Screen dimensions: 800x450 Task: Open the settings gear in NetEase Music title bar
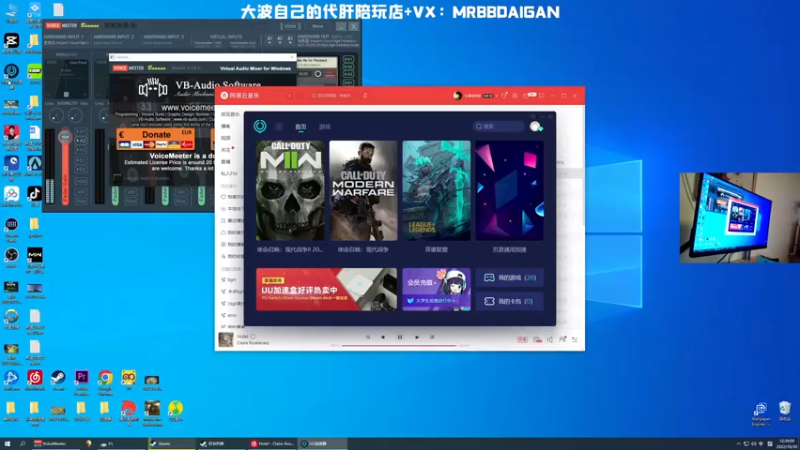point(515,95)
